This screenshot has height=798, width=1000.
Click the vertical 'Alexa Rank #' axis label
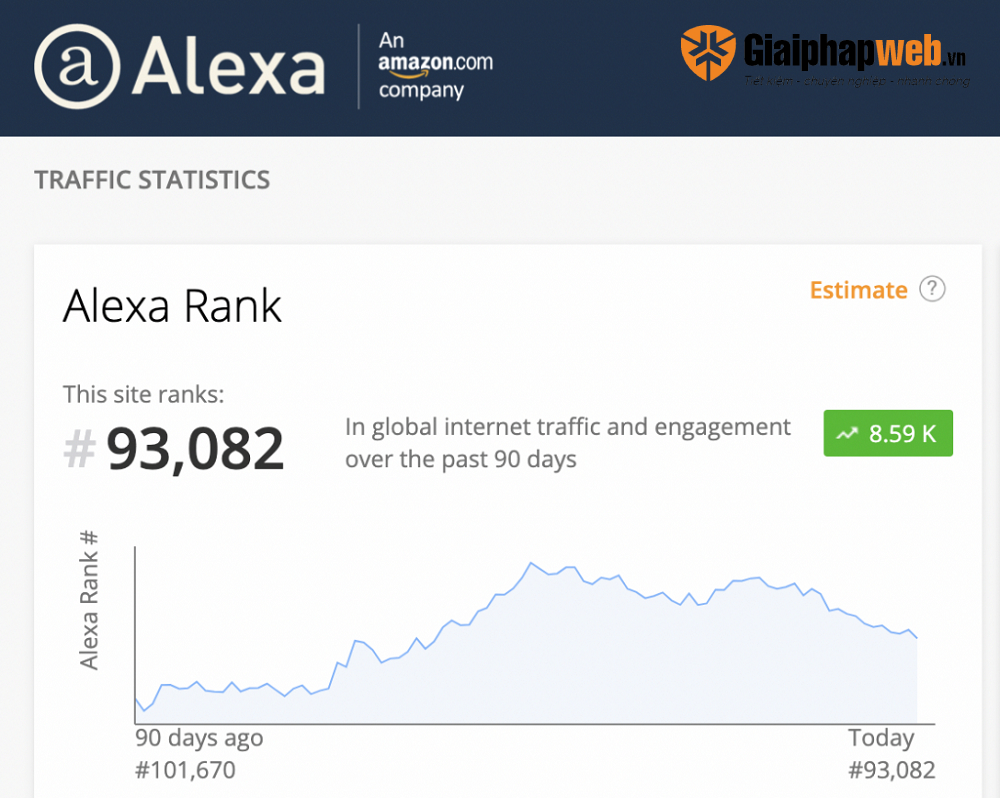tap(89, 598)
